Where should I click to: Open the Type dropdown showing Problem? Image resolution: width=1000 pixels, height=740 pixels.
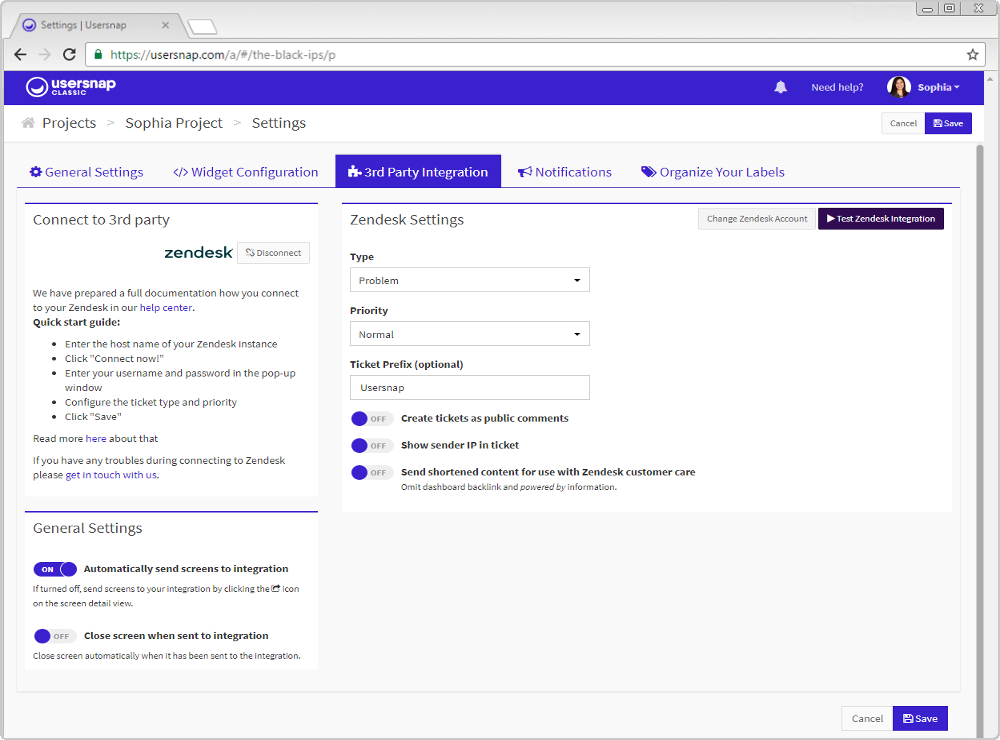point(469,280)
